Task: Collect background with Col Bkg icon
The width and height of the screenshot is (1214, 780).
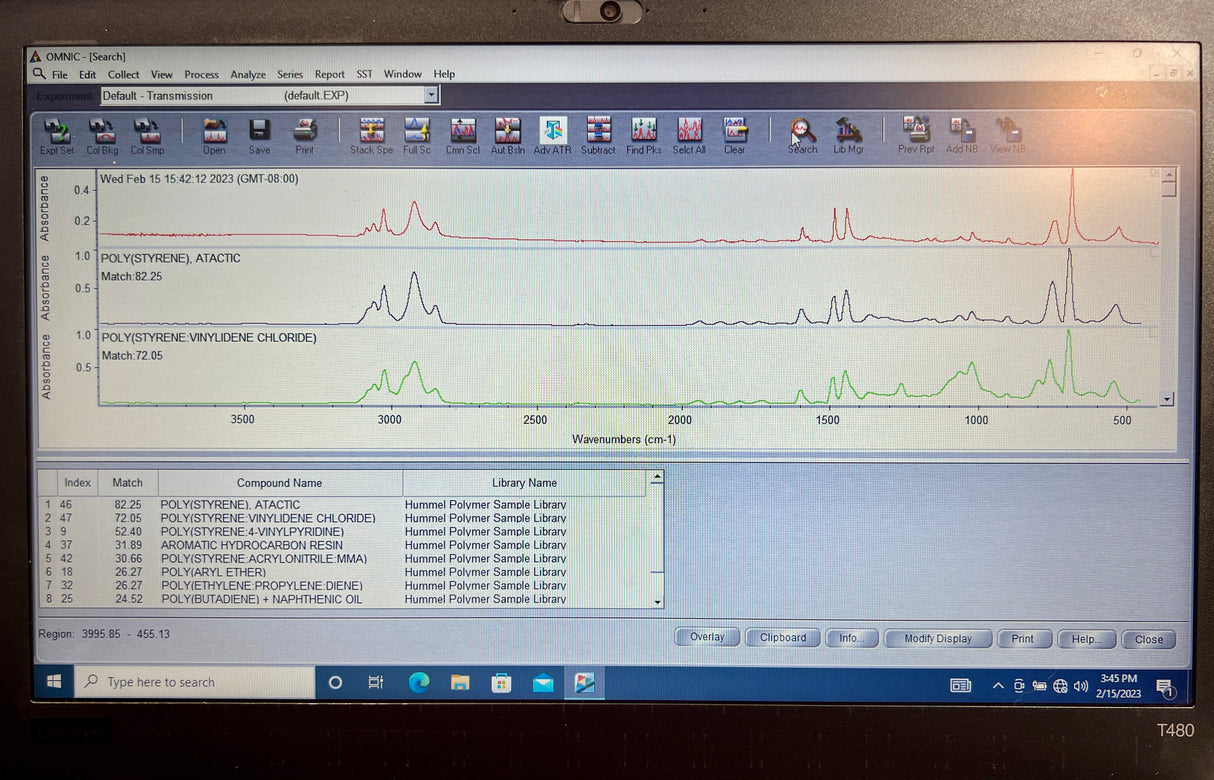Action: 102,134
